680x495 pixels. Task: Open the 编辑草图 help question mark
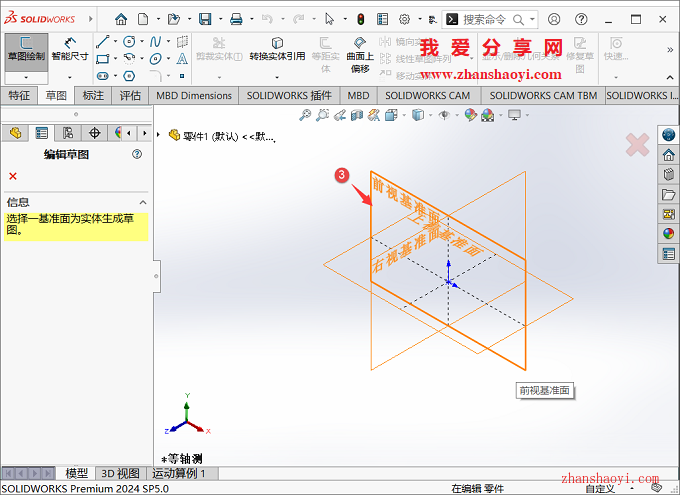[x=137, y=155]
